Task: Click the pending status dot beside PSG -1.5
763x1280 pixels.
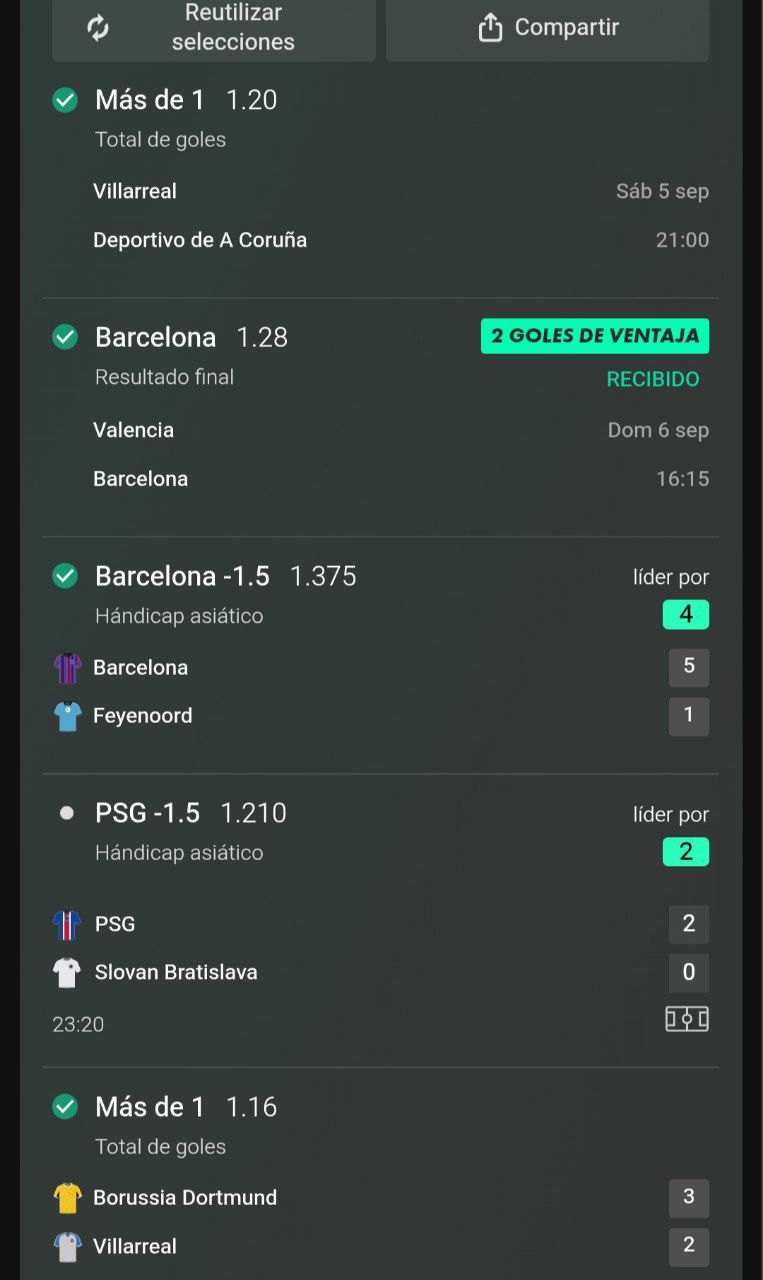Action: (x=67, y=813)
